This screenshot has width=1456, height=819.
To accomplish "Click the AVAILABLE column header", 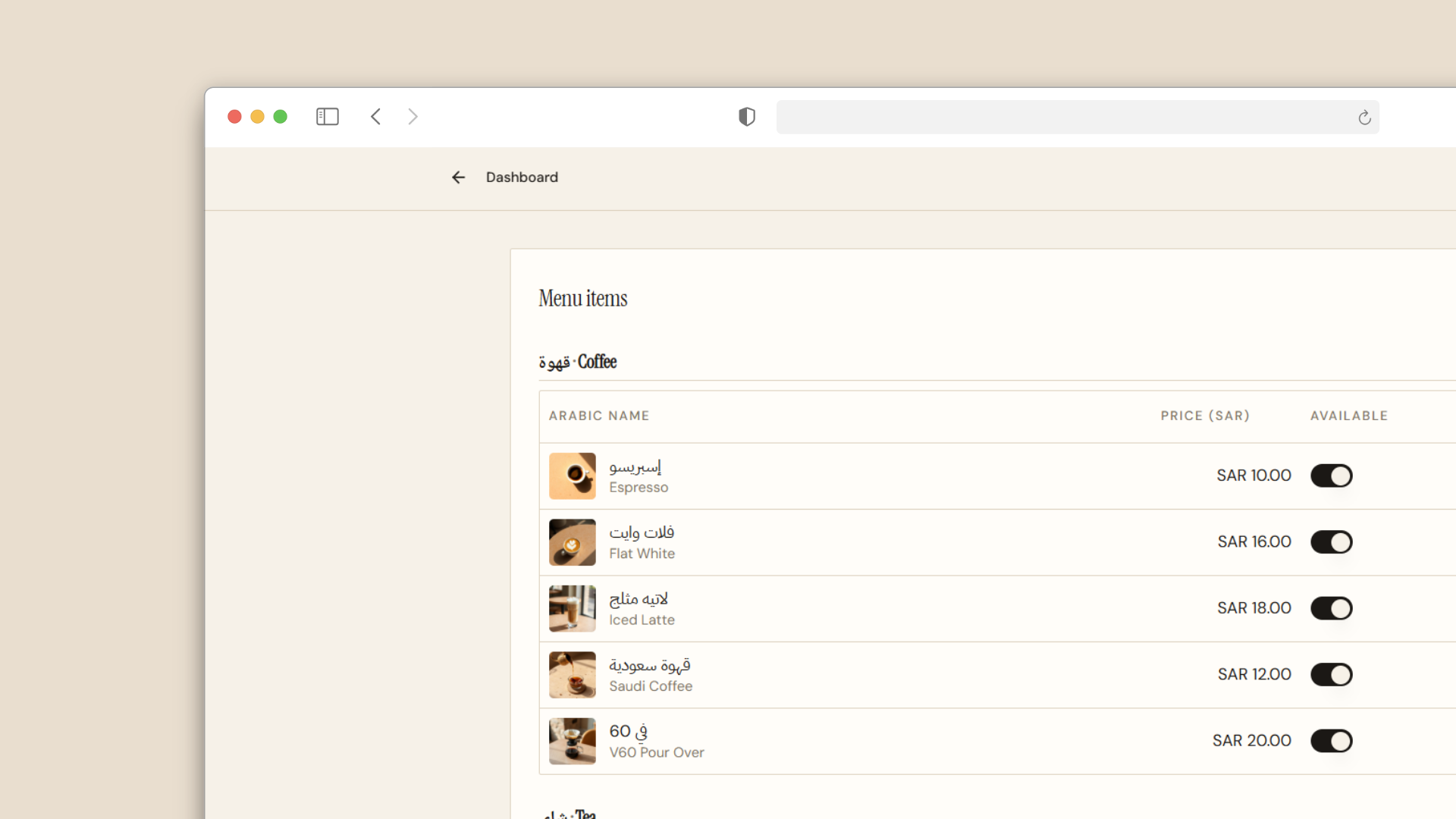I will tap(1349, 416).
